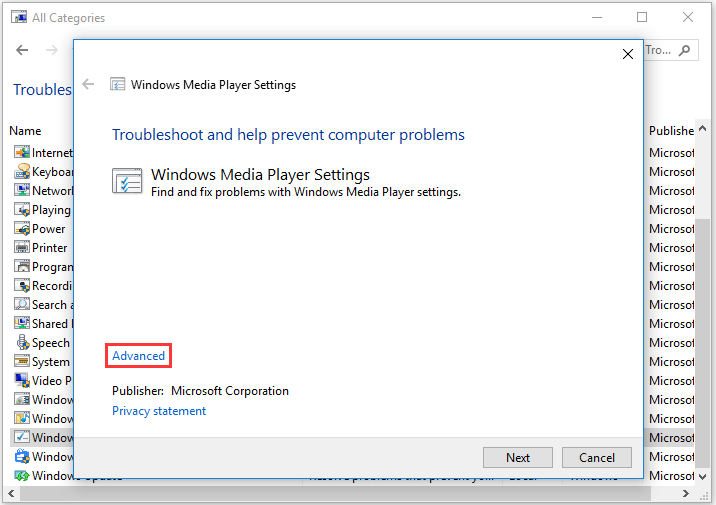The image size is (716, 505).
Task: Click the All Categories title bar icon
Action: pos(19,17)
